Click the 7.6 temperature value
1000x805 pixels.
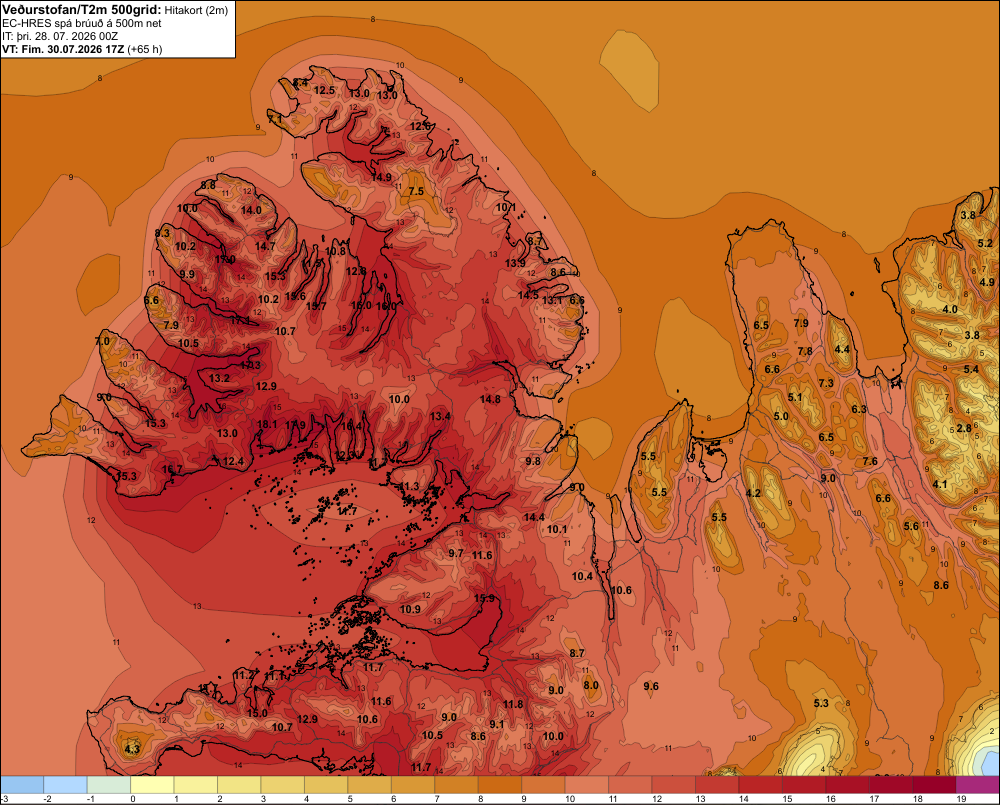(x=870, y=461)
